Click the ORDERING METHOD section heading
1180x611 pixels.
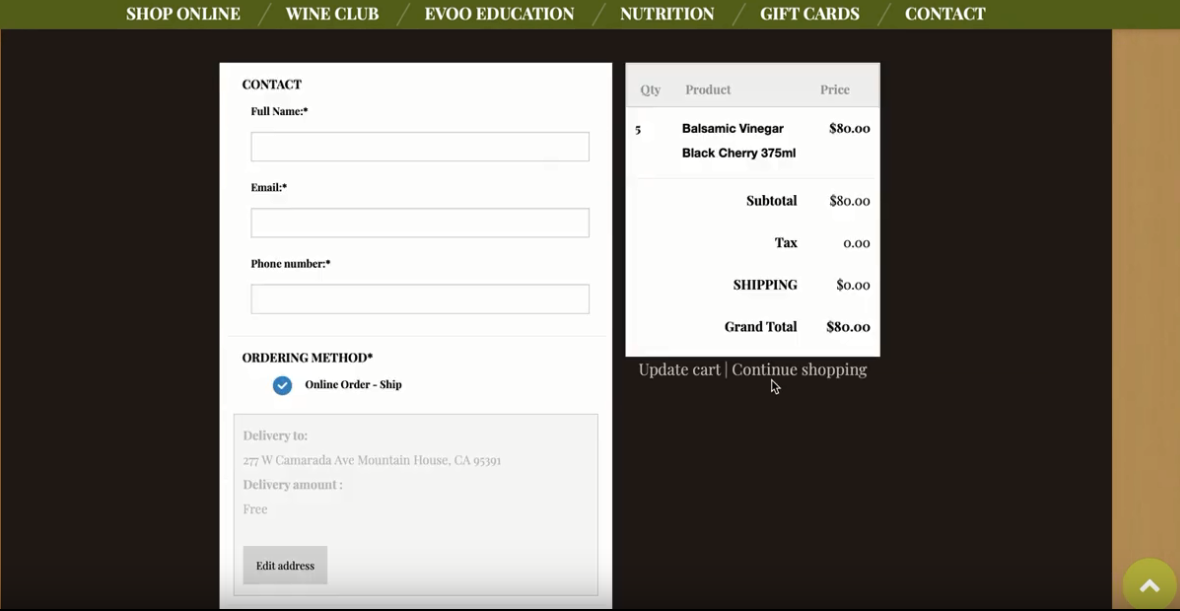coord(307,357)
